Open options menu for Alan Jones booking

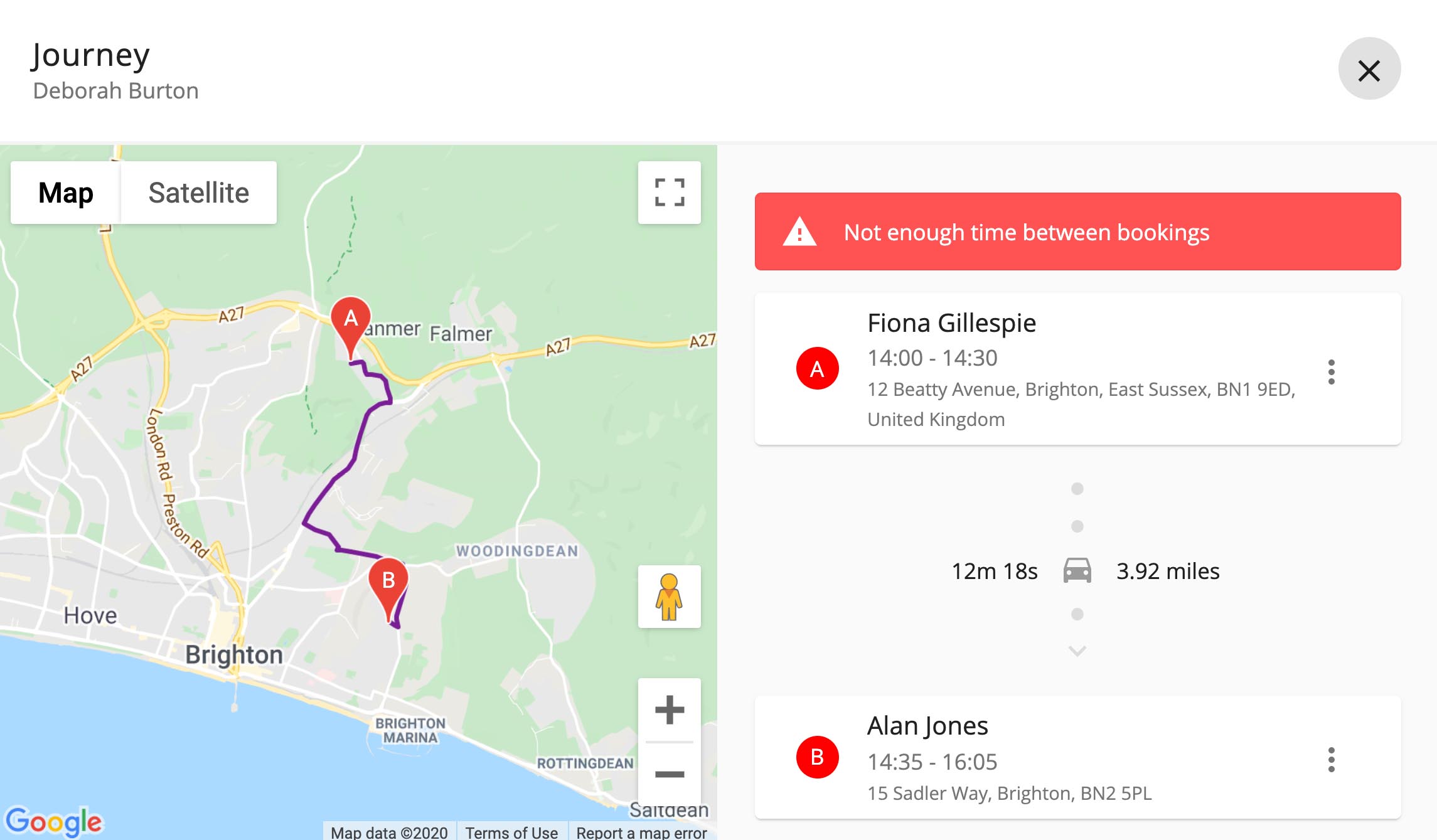pos(1331,760)
